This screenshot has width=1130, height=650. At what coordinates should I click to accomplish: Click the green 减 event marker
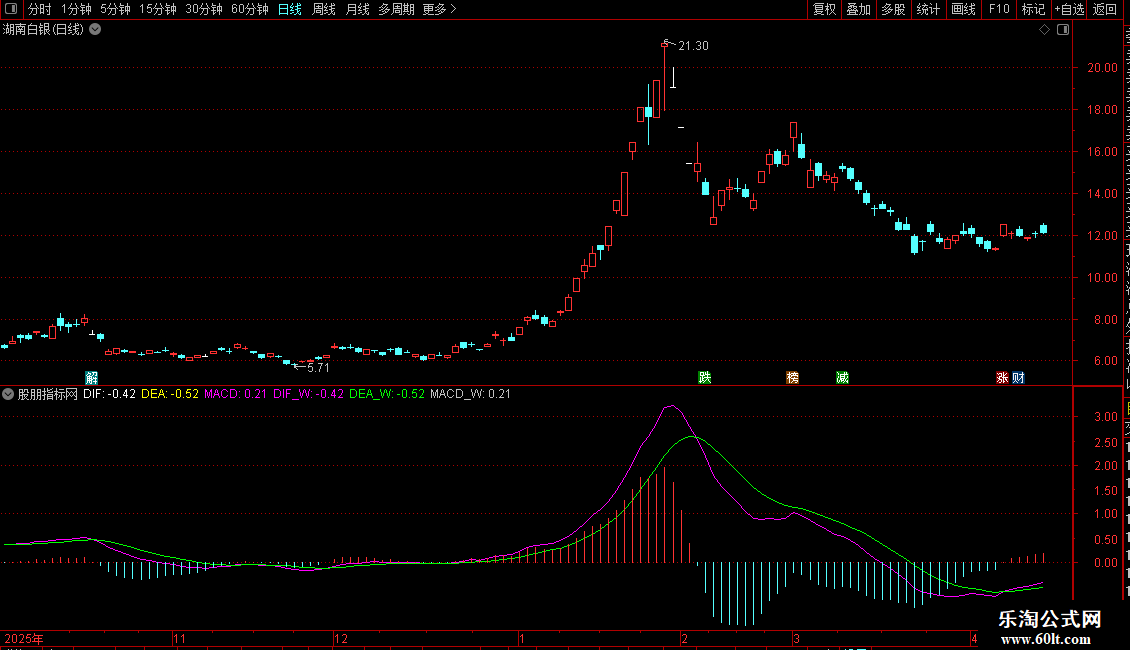tap(842, 378)
